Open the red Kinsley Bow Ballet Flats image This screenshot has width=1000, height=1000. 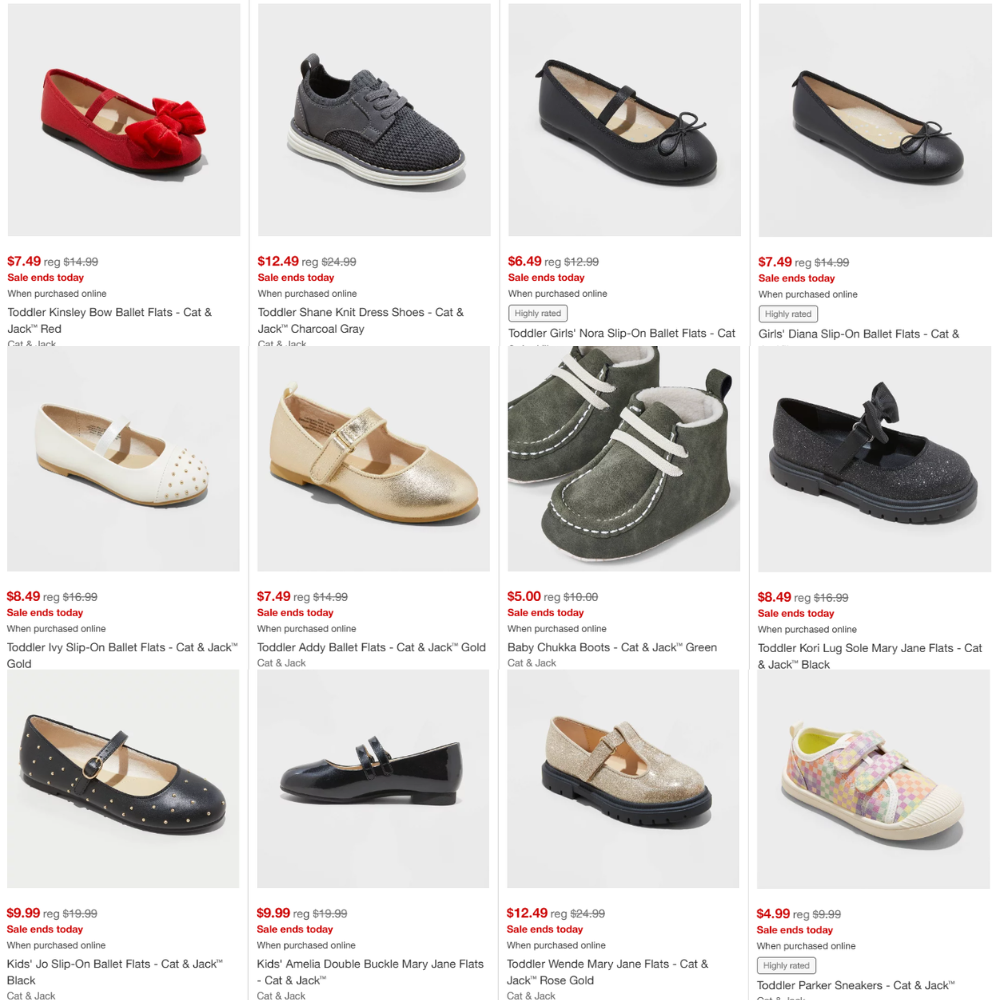124,120
